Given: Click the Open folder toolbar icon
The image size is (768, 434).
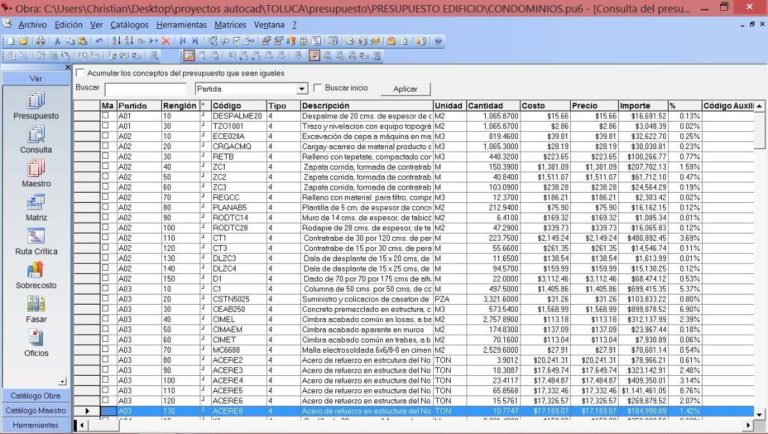Looking at the screenshot, I should click(x=23, y=41).
